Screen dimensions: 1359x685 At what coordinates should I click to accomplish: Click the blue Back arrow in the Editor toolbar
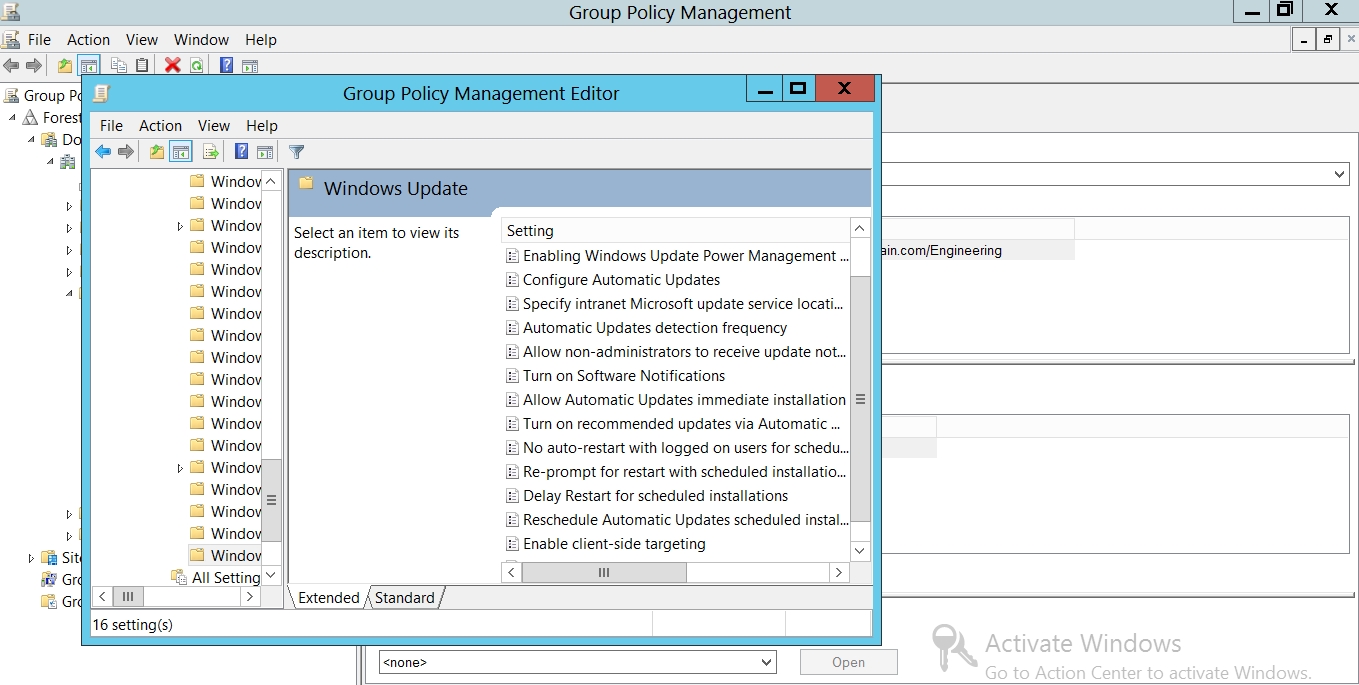coord(103,152)
